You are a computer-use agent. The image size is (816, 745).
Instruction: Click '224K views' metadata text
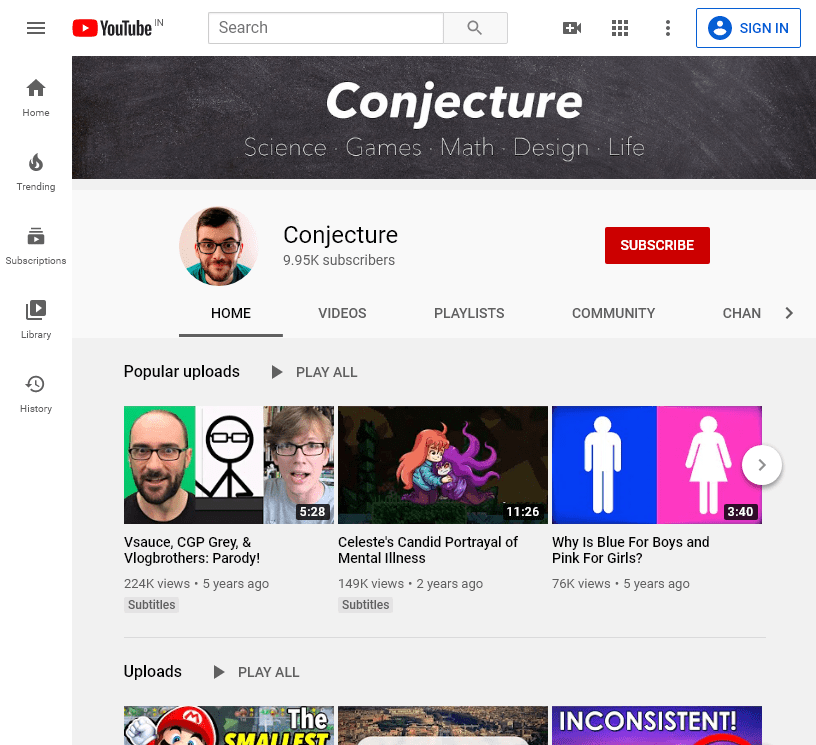[157, 584]
